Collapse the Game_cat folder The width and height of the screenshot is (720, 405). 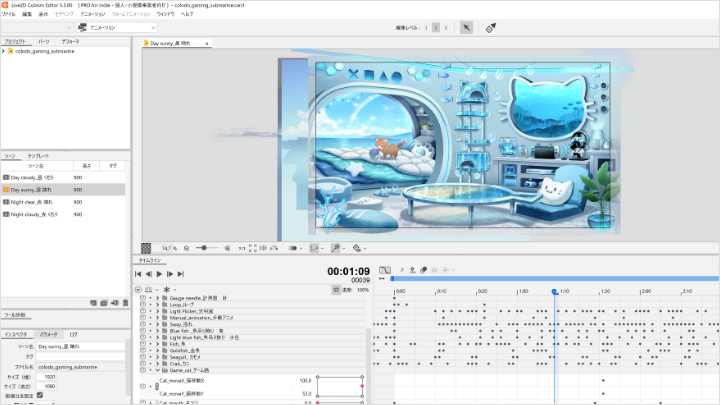[158, 370]
